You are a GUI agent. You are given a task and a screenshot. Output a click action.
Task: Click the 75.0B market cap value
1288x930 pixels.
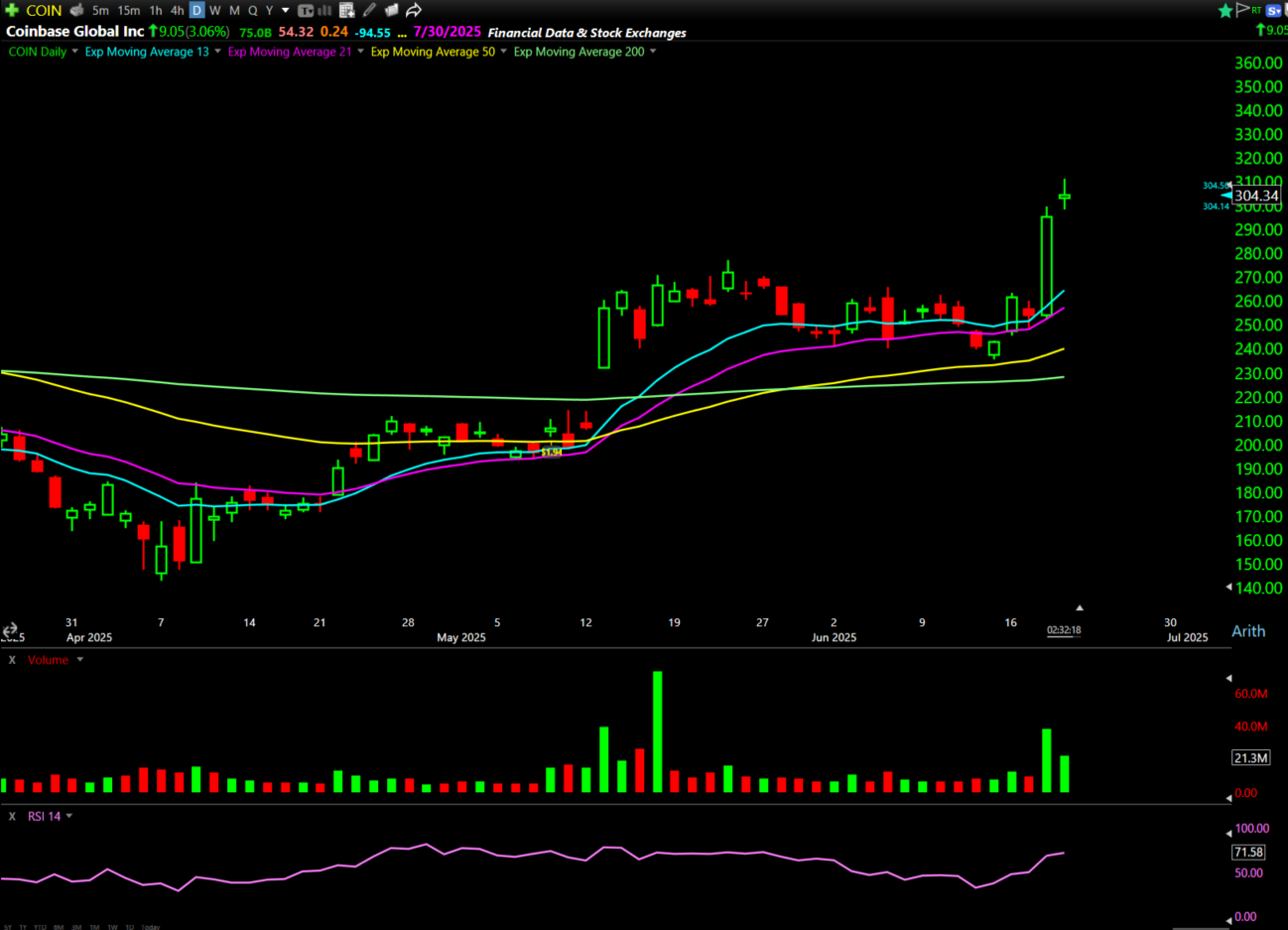pos(255,33)
